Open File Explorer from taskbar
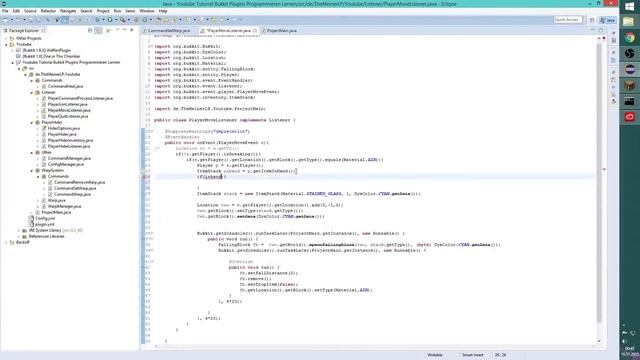This screenshot has width=640, height=360. pyautogui.click(x=629, y=21)
